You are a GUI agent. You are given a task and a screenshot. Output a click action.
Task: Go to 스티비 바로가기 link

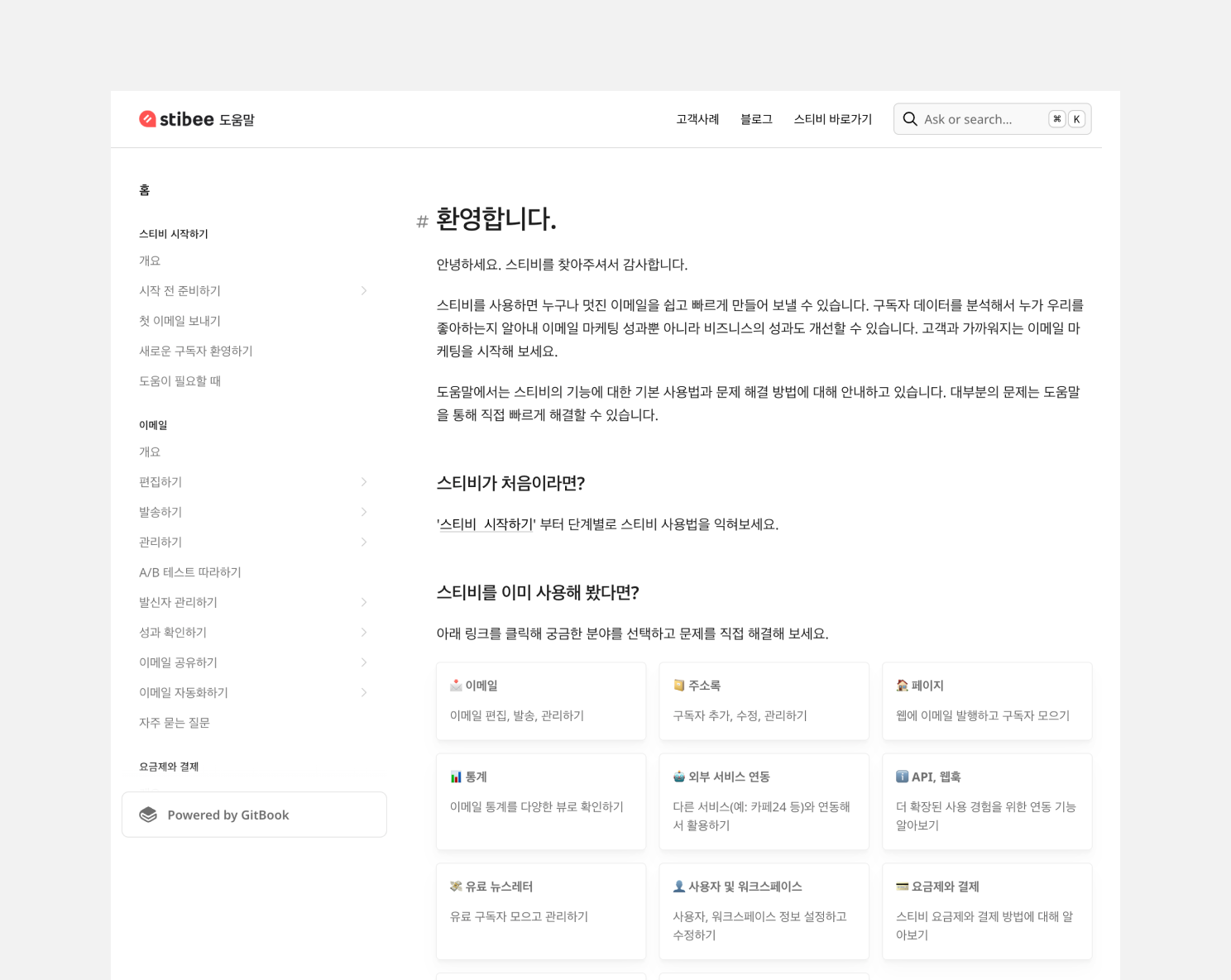[832, 119]
